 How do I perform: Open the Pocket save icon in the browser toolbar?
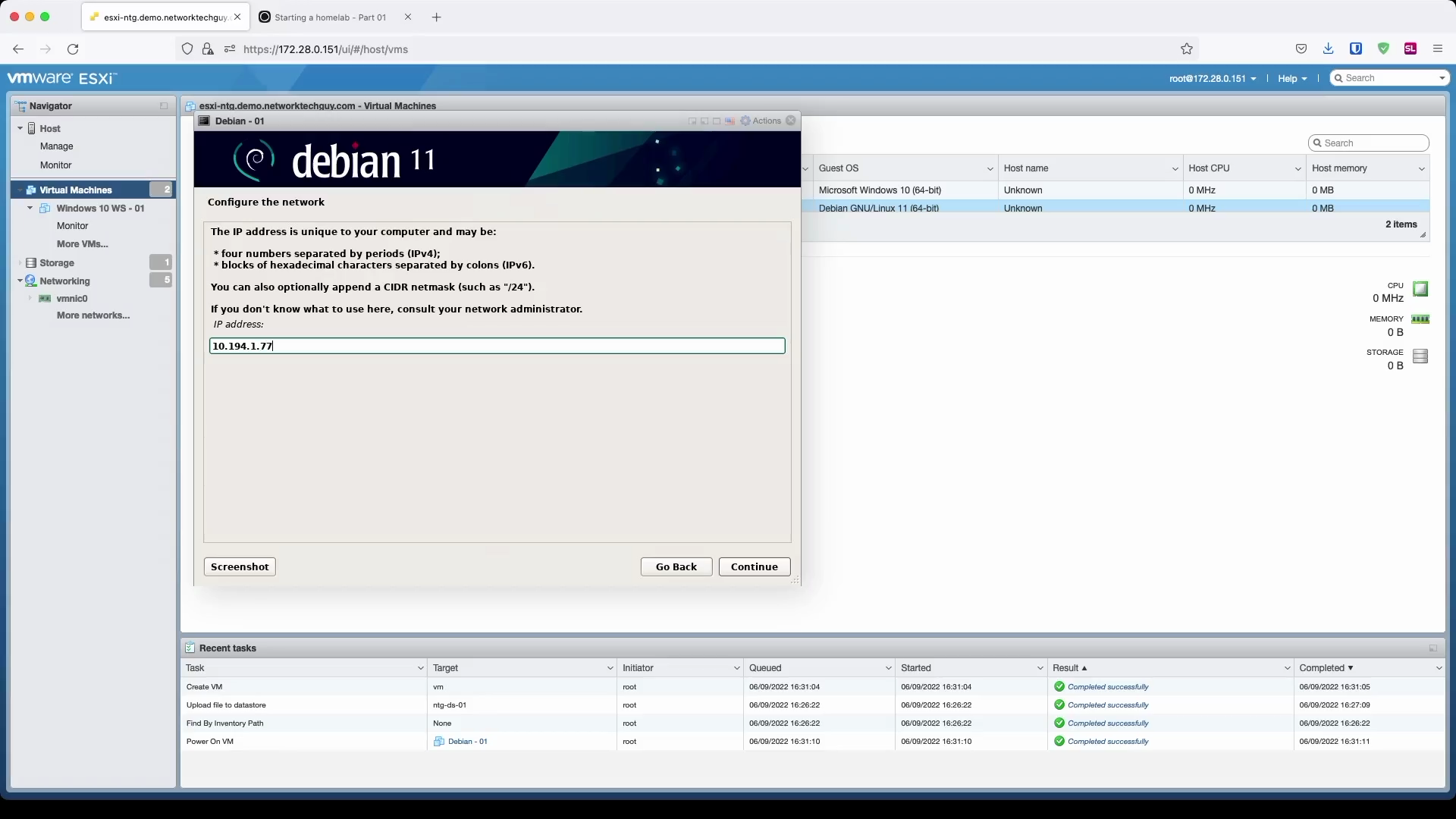point(1301,49)
